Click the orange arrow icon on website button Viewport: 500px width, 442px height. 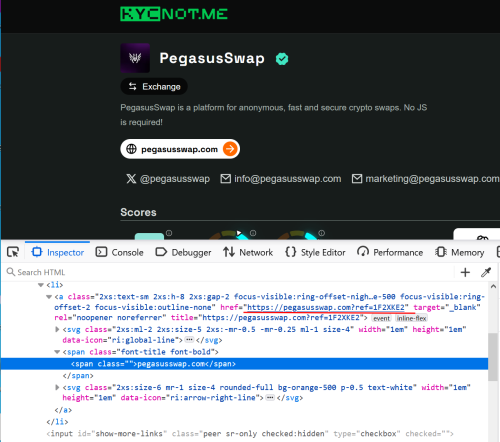pyautogui.click(x=230, y=149)
